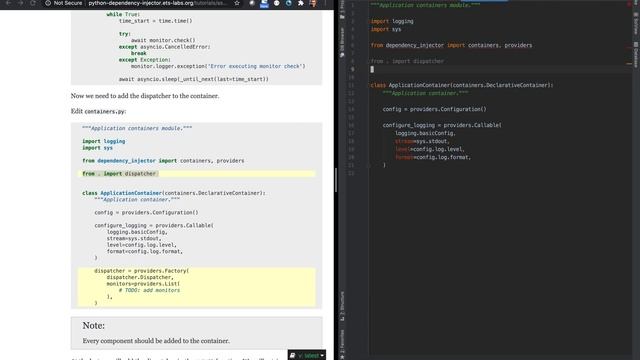
Task: Click 'Now we need to add the dispatcher' paragraph
Action: pyautogui.click(x=145, y=96)
